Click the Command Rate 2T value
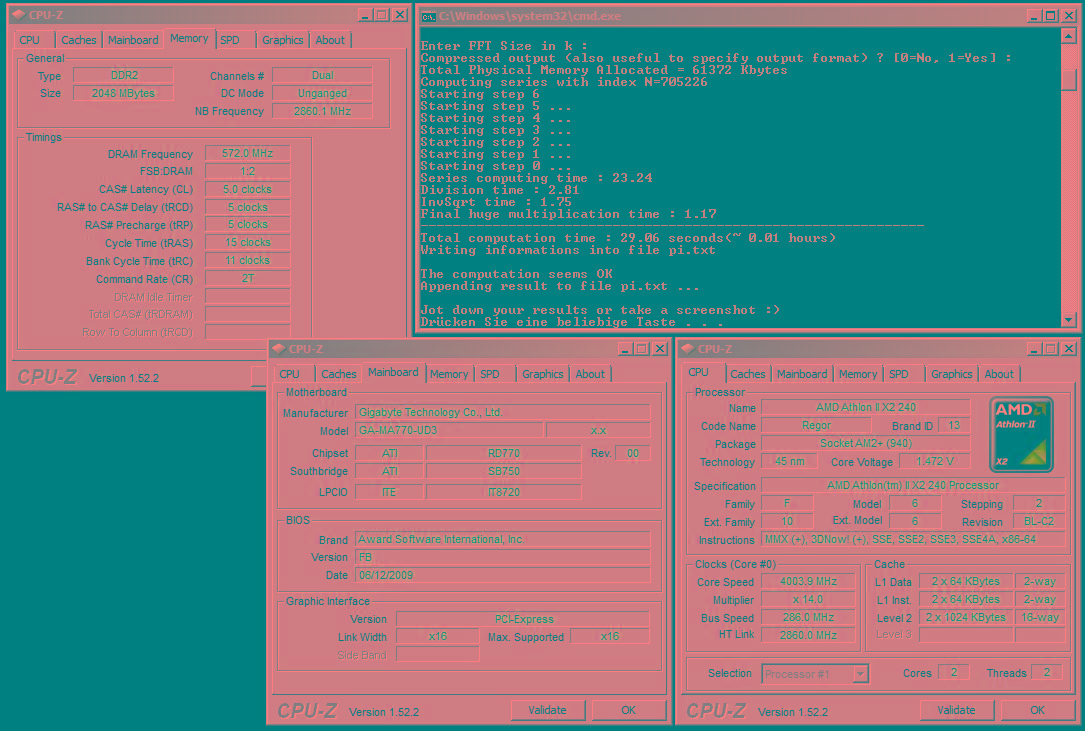The image size is (1085, 731). [x=247, y=279]
